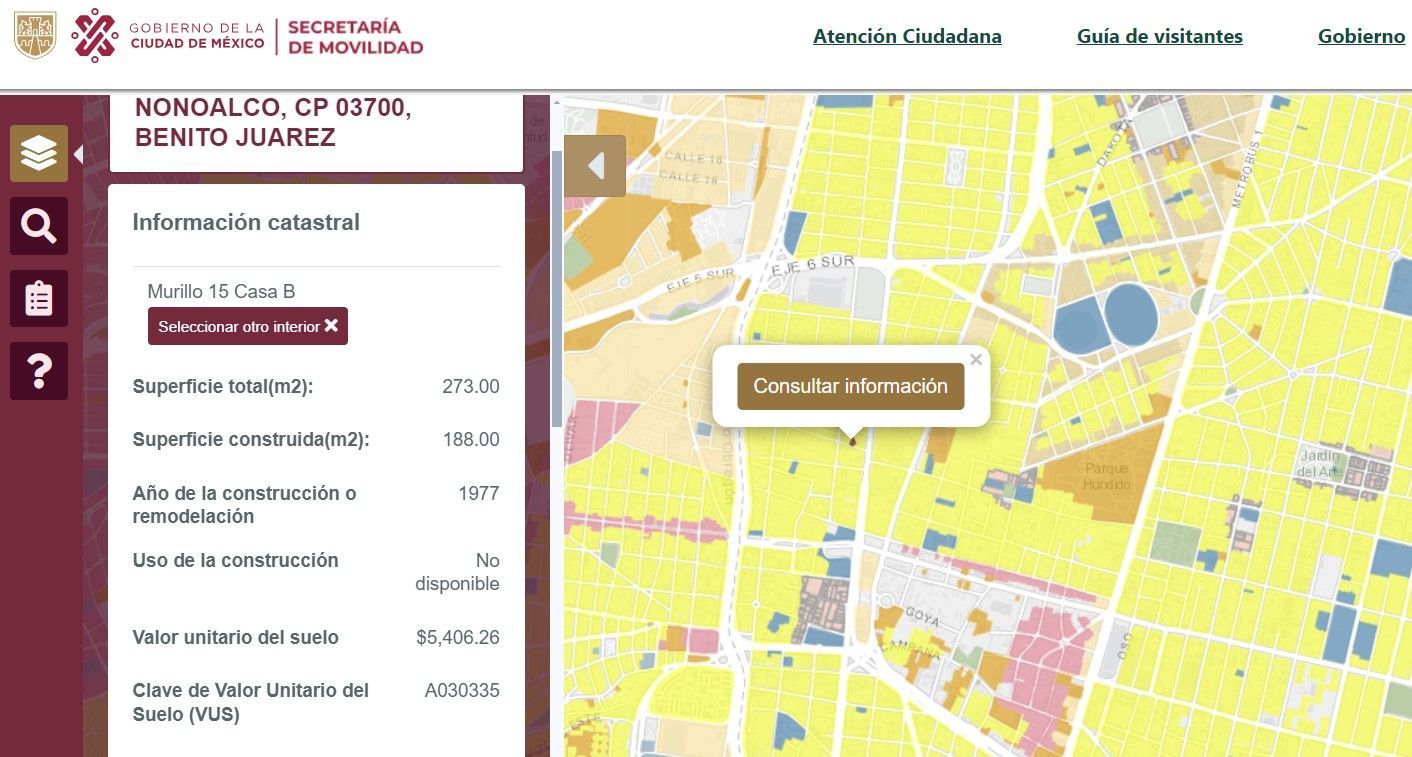Click the 'EJE 6 SUR' street label on map

point(813,266)
